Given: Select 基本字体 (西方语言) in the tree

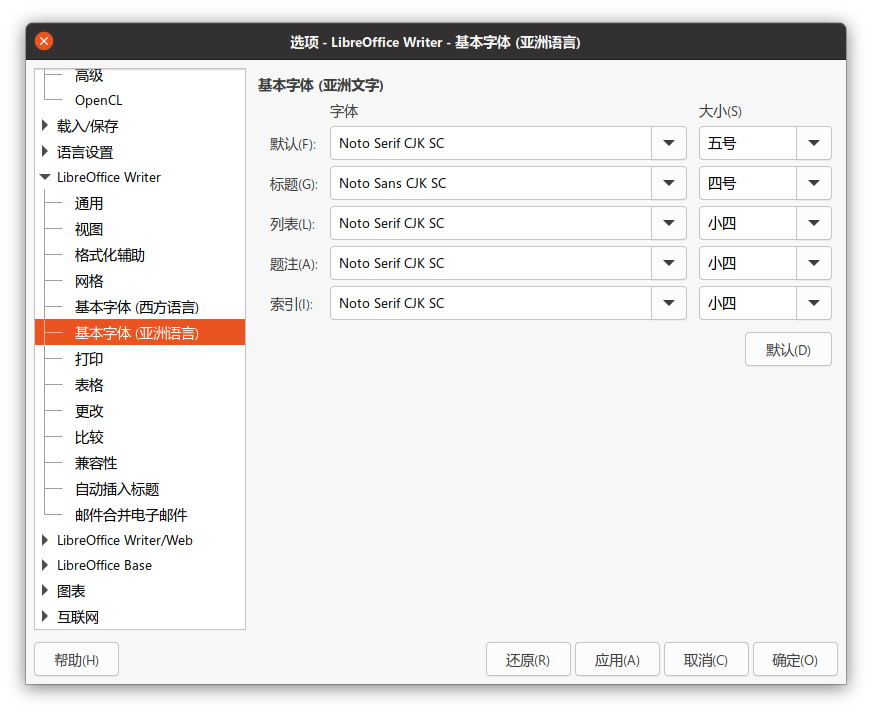Looking at the screenshot, I should pyautogui.click(x=137, y=307).
